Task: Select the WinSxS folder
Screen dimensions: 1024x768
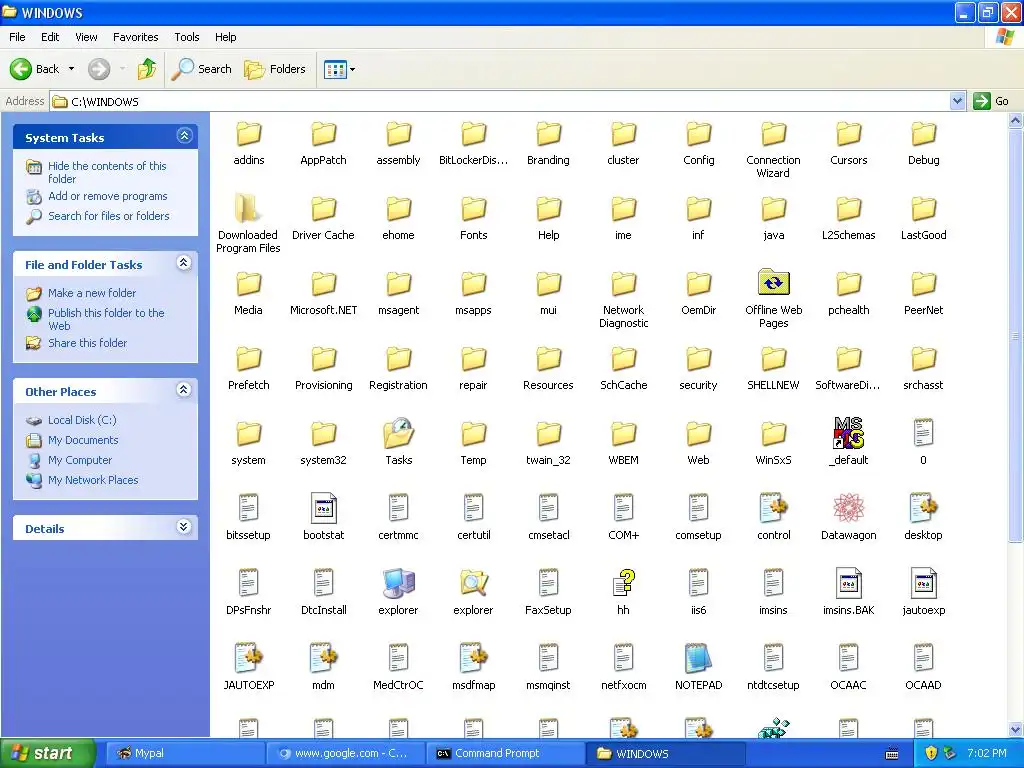Action: coord(774,434)
